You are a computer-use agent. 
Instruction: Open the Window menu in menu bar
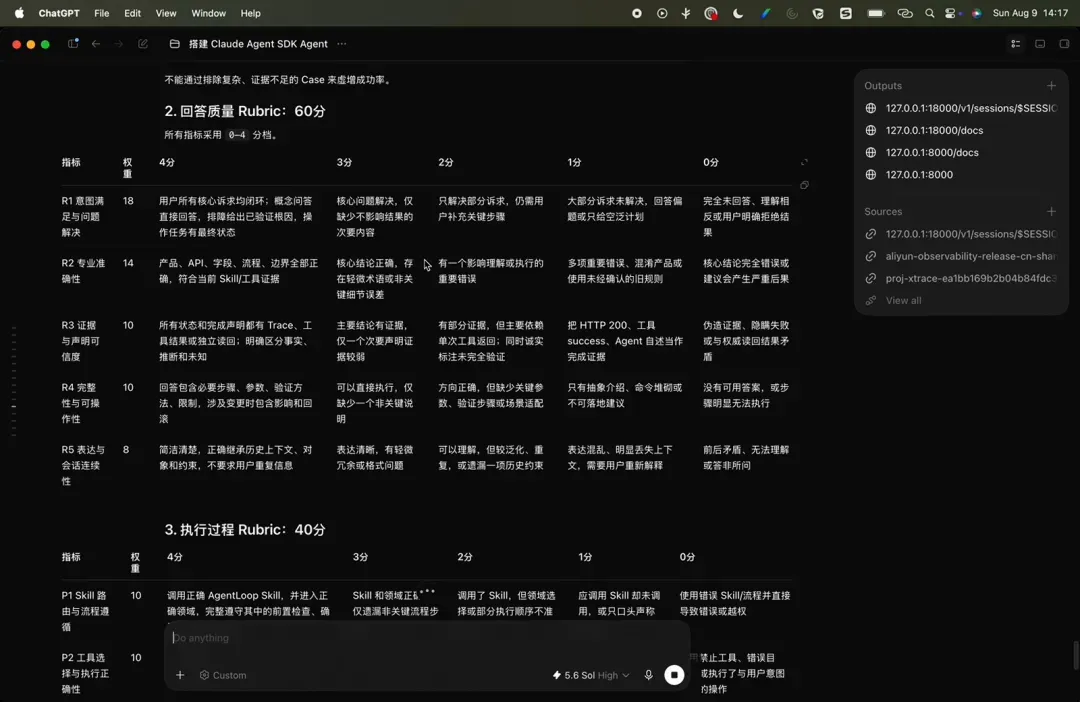coord(208,13)
